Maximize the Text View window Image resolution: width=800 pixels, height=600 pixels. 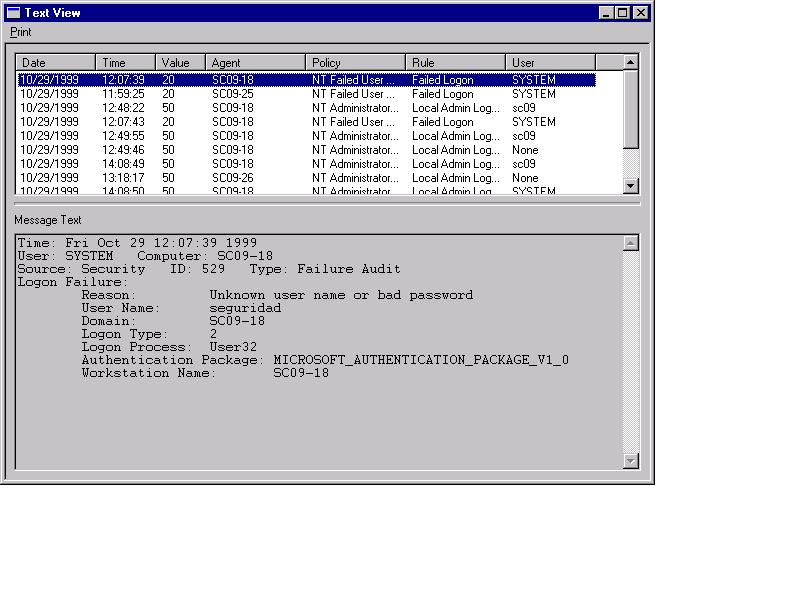coord(624,13)
